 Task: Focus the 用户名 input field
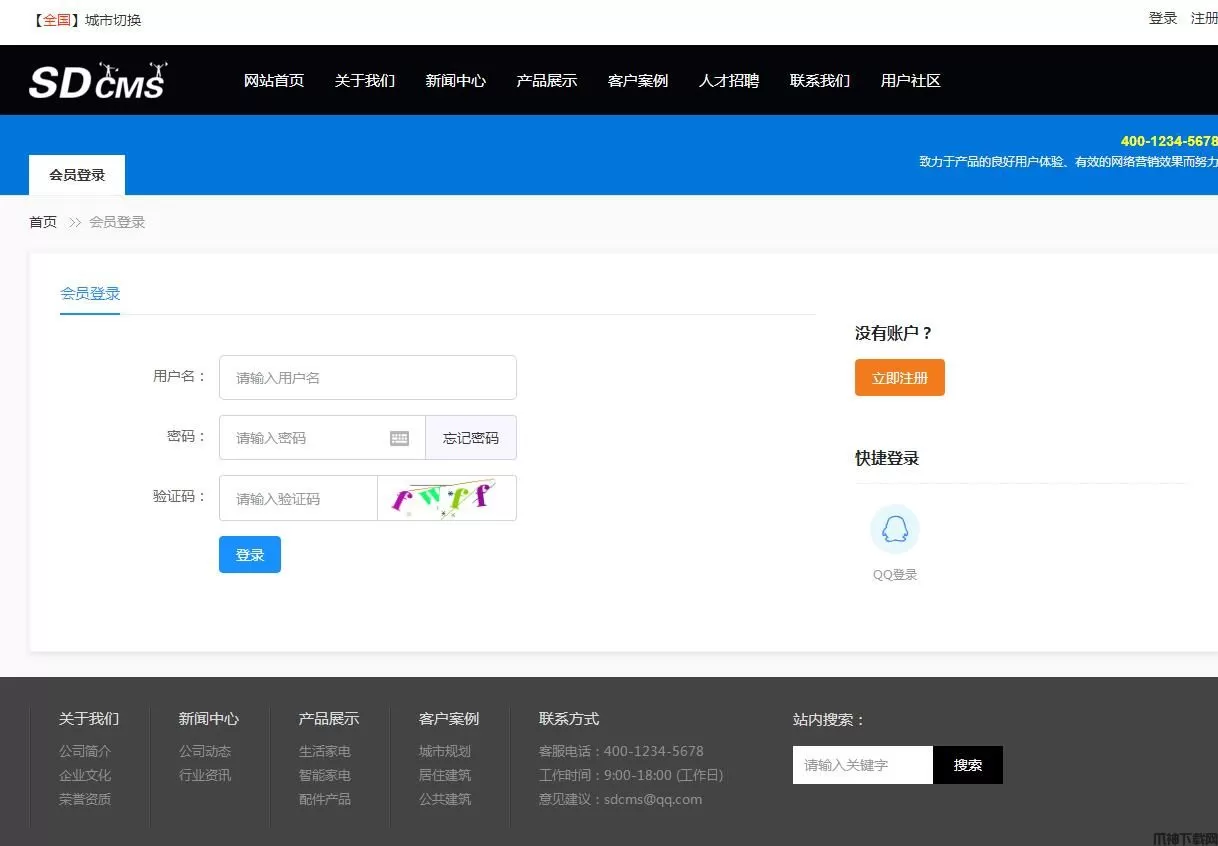[x=367, y=378]
